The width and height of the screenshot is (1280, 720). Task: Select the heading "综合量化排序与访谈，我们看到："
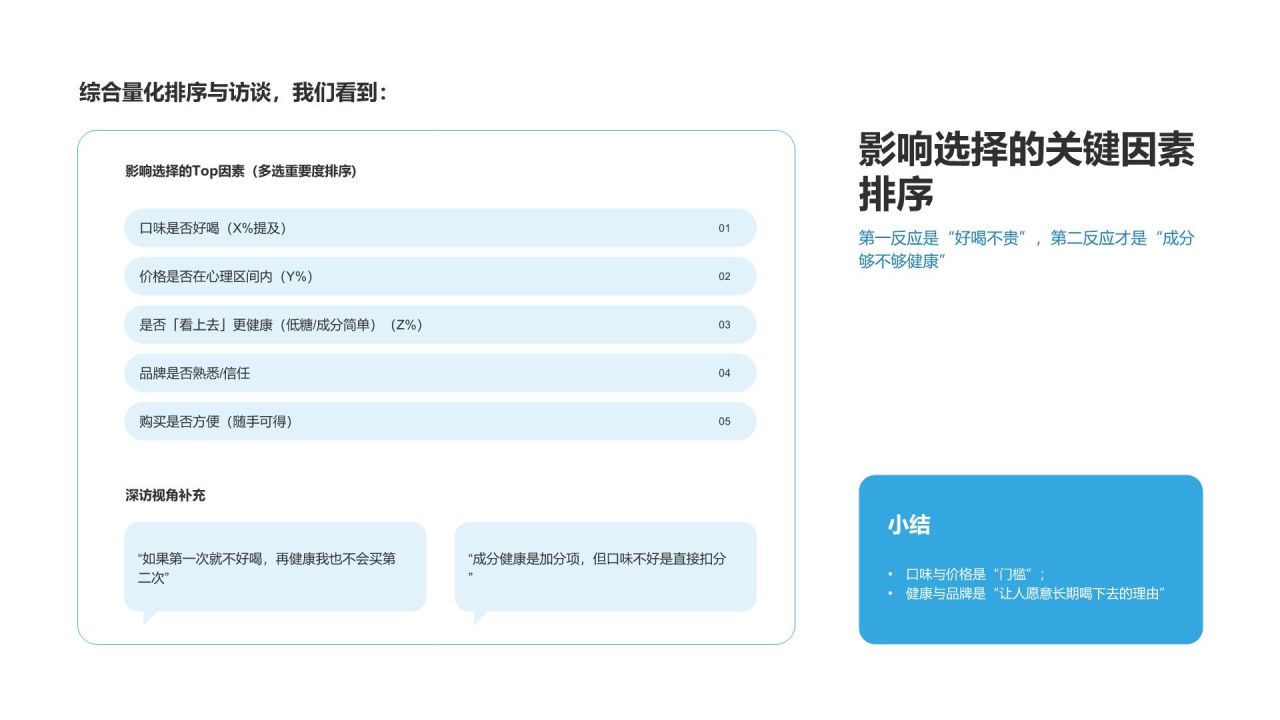(233, 93)
